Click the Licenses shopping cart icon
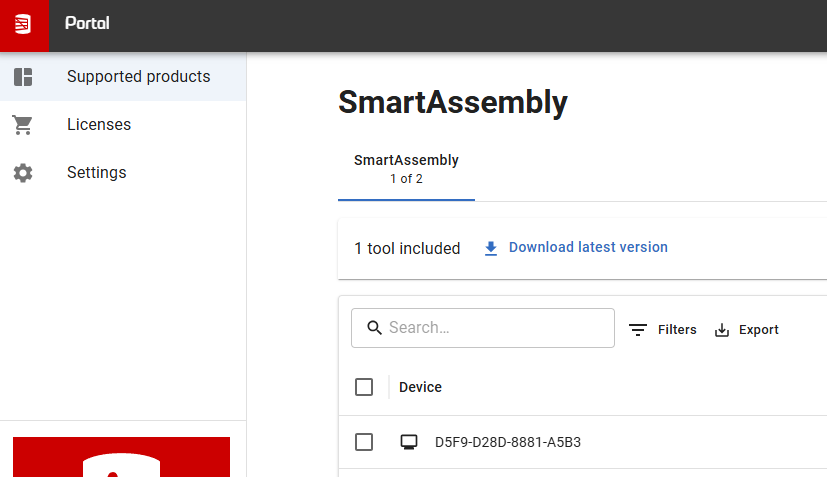This screenshot has width=827, height=477. (23, 125)
